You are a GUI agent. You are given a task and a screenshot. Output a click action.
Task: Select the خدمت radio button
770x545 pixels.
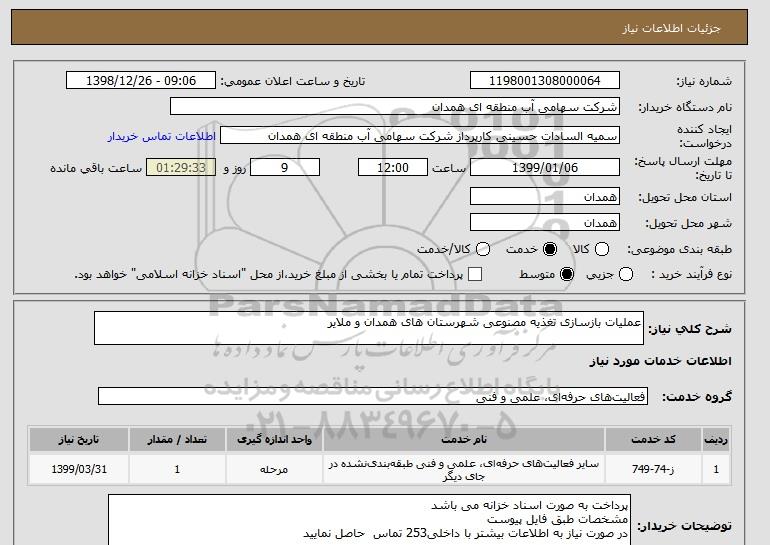click(550, 249)
